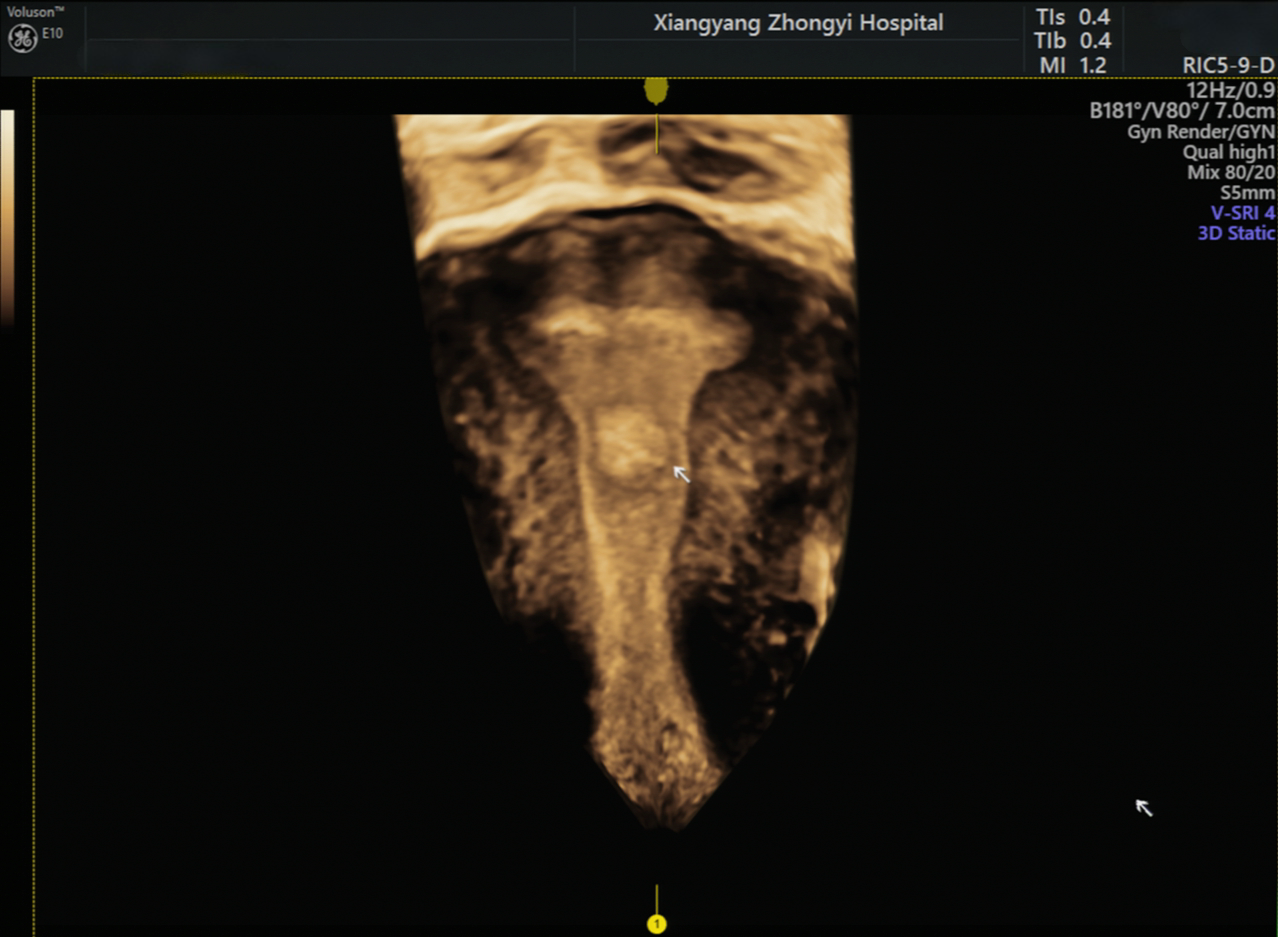Click the white arrow pointer in black area
This screenshot has width=1278, height=937.
point(1144,807)
